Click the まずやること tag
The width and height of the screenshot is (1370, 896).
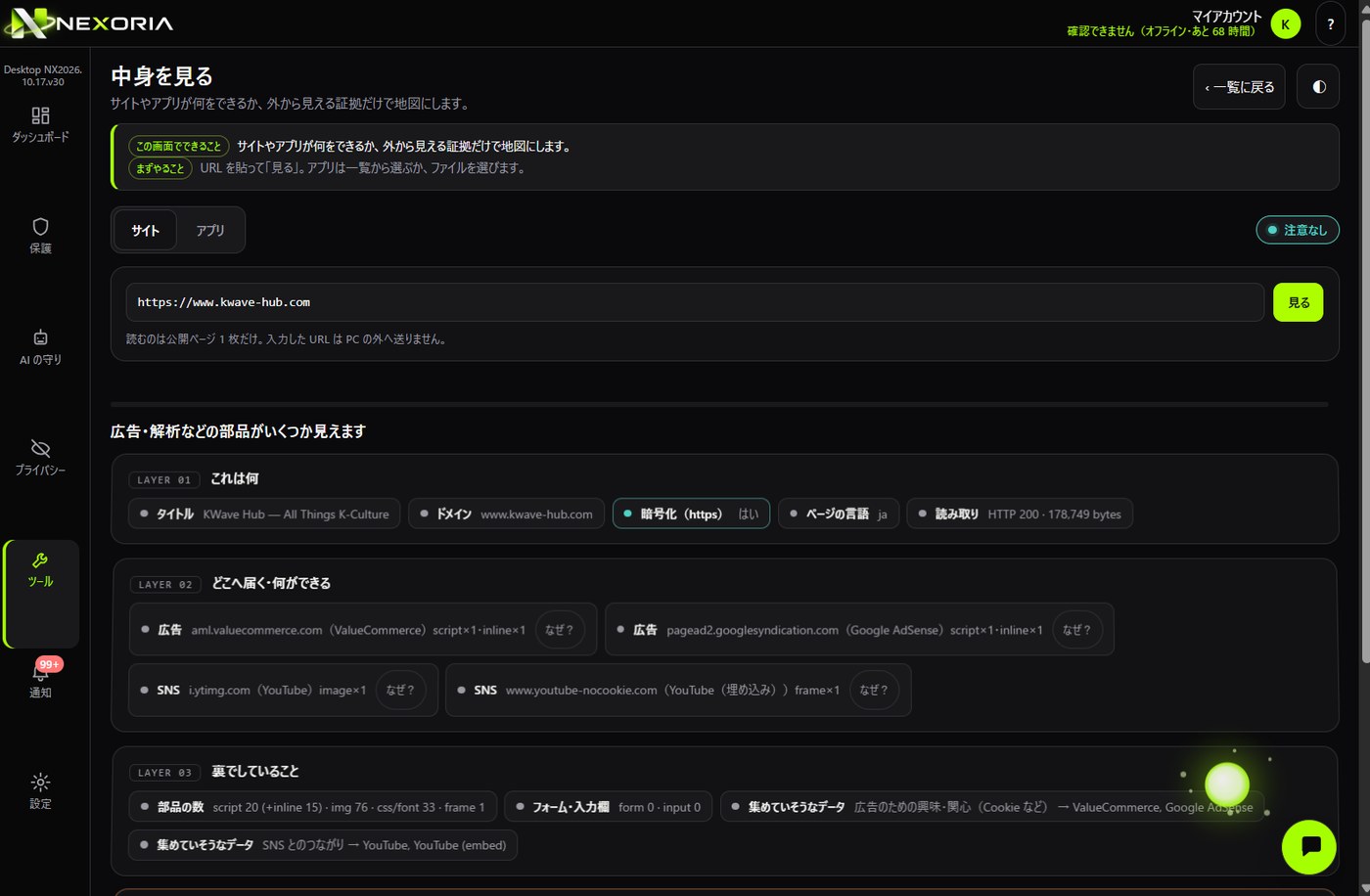click(160, 168)
